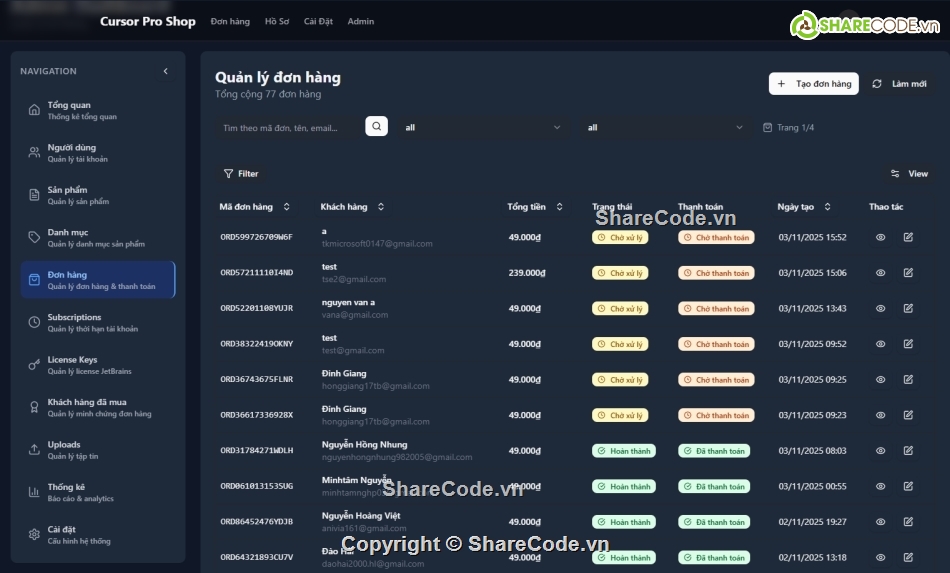Edit order ORD86452476YDJB

click(908, 522)
